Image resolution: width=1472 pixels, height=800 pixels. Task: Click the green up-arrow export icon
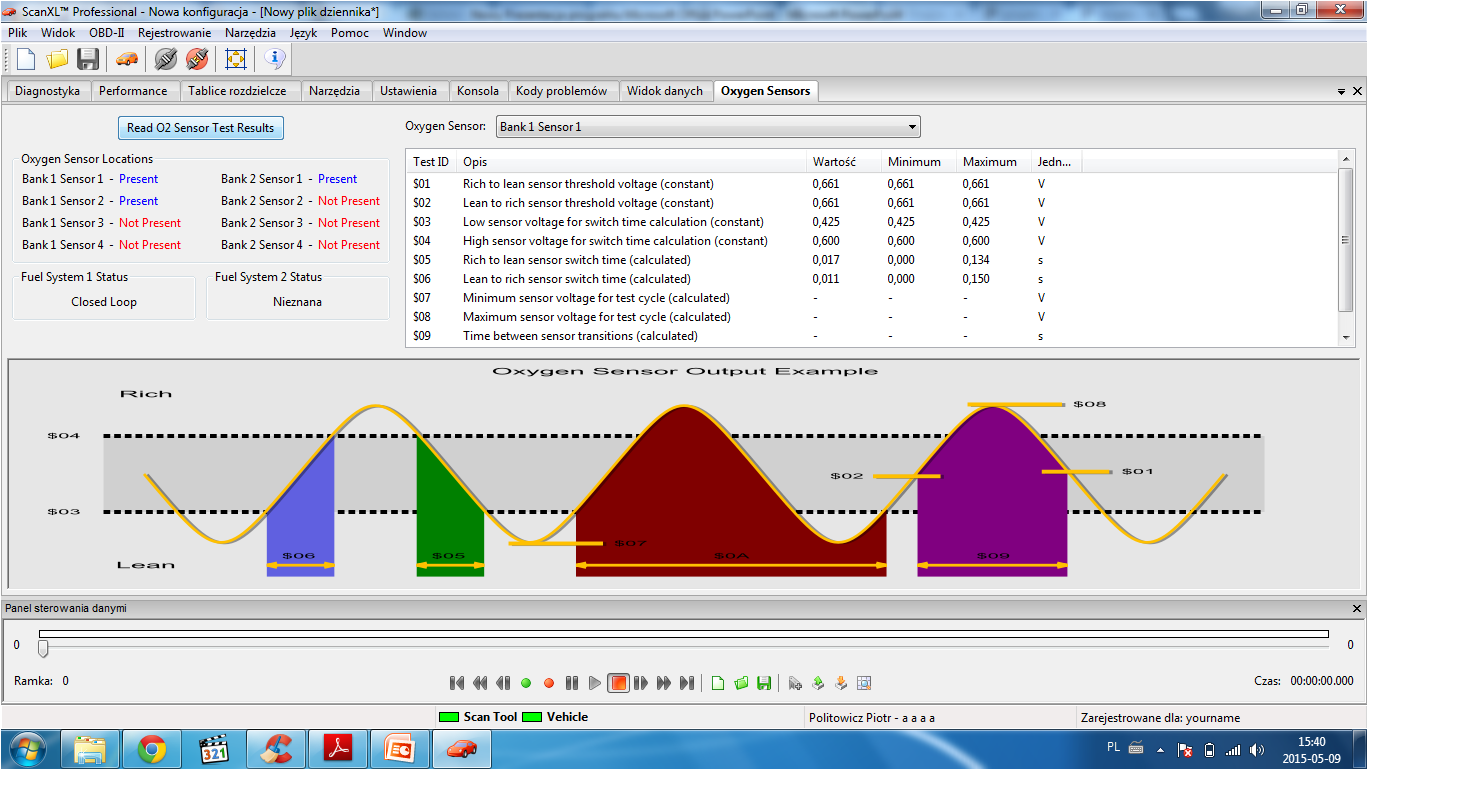[x=818, y=683]
